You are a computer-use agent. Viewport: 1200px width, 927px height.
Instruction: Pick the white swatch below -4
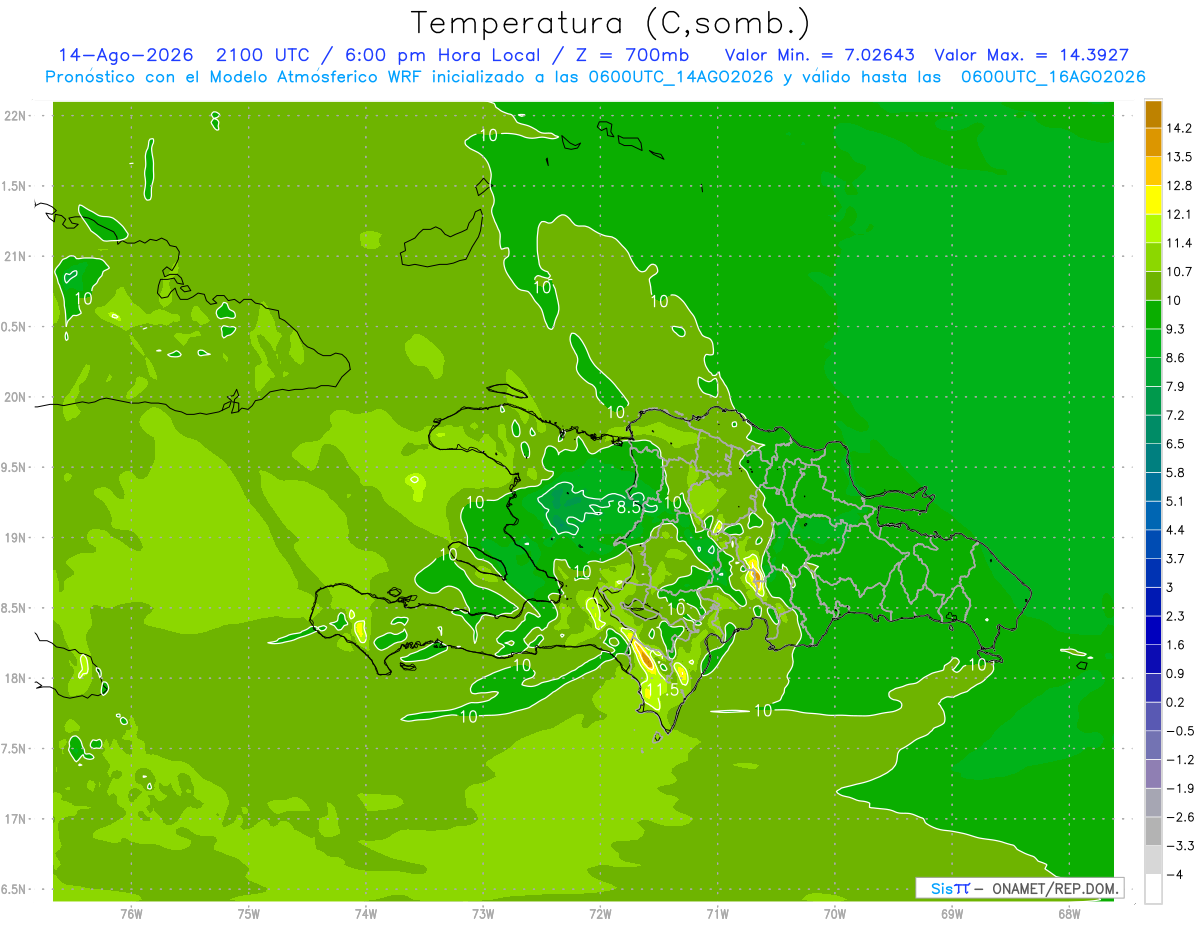(x=1153, y=889)
